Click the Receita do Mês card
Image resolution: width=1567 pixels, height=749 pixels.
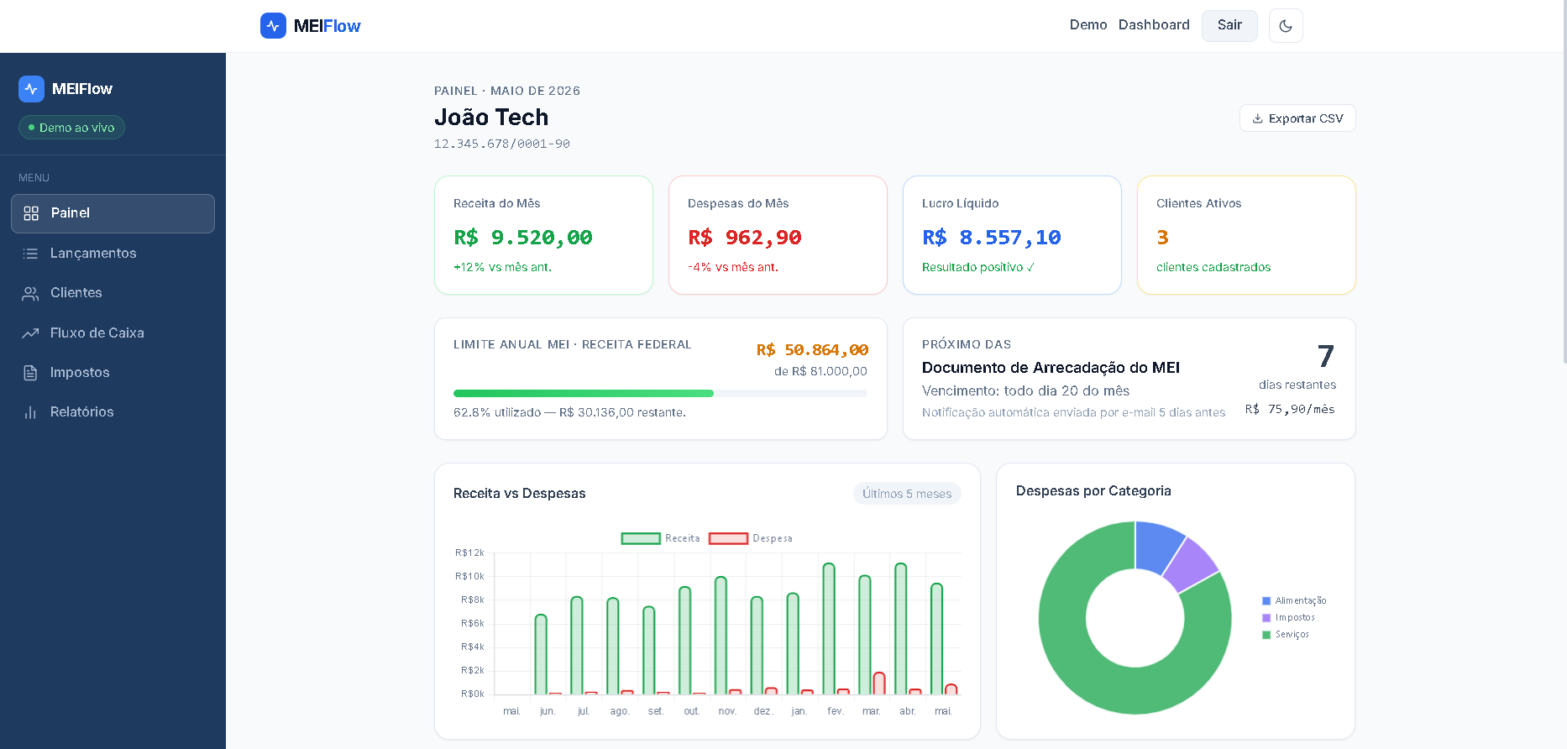[544, 236]
